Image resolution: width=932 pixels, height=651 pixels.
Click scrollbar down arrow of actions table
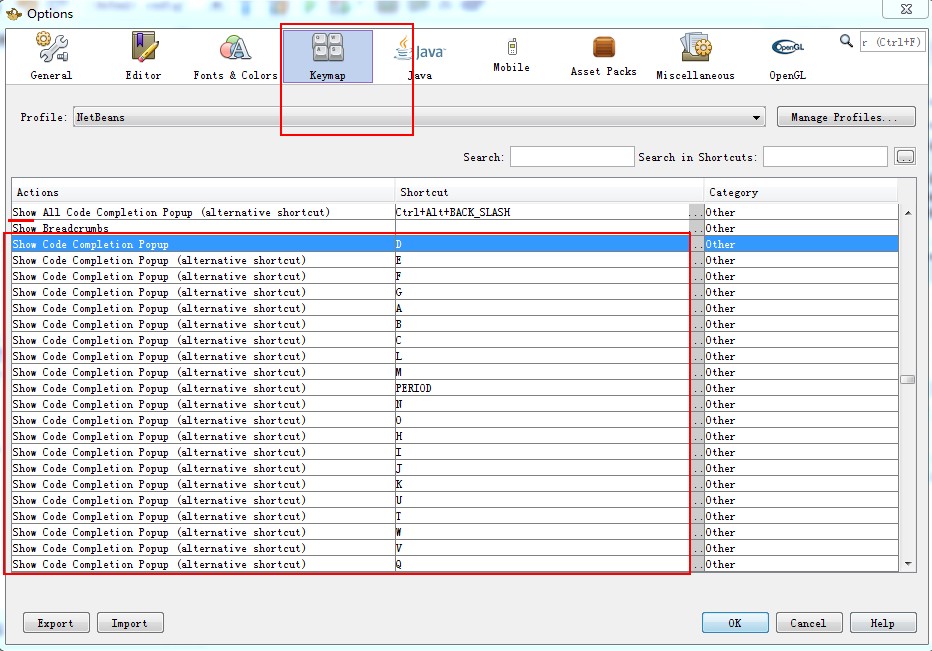908,564
